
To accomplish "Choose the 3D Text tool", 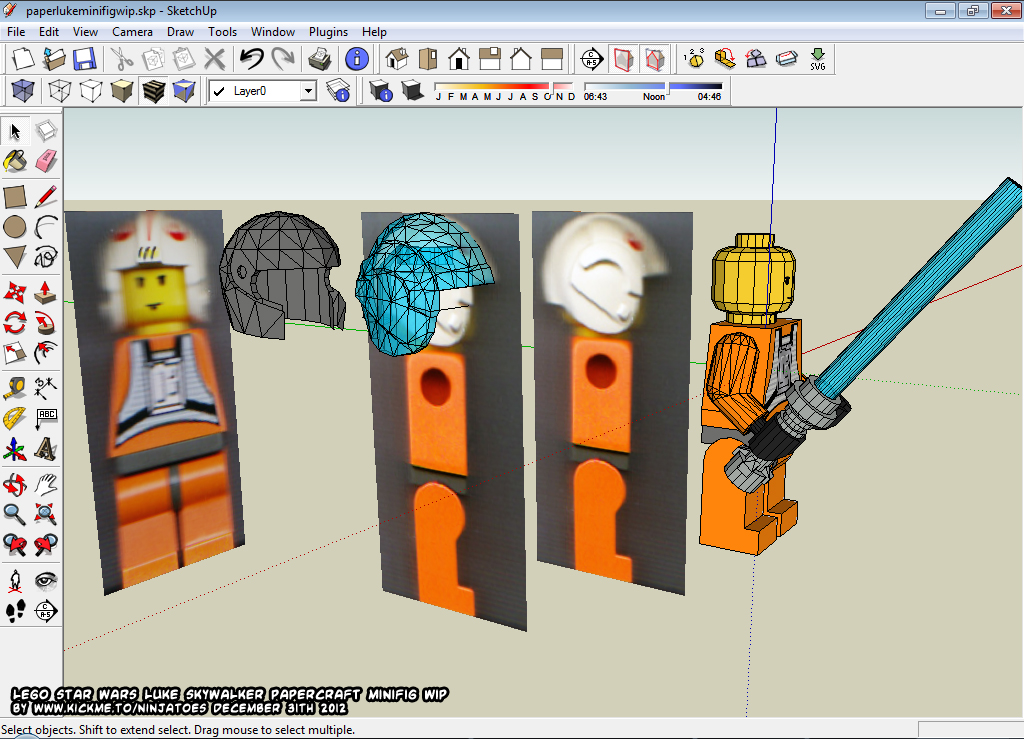I will pyautogui.click(x=46, y=448).
